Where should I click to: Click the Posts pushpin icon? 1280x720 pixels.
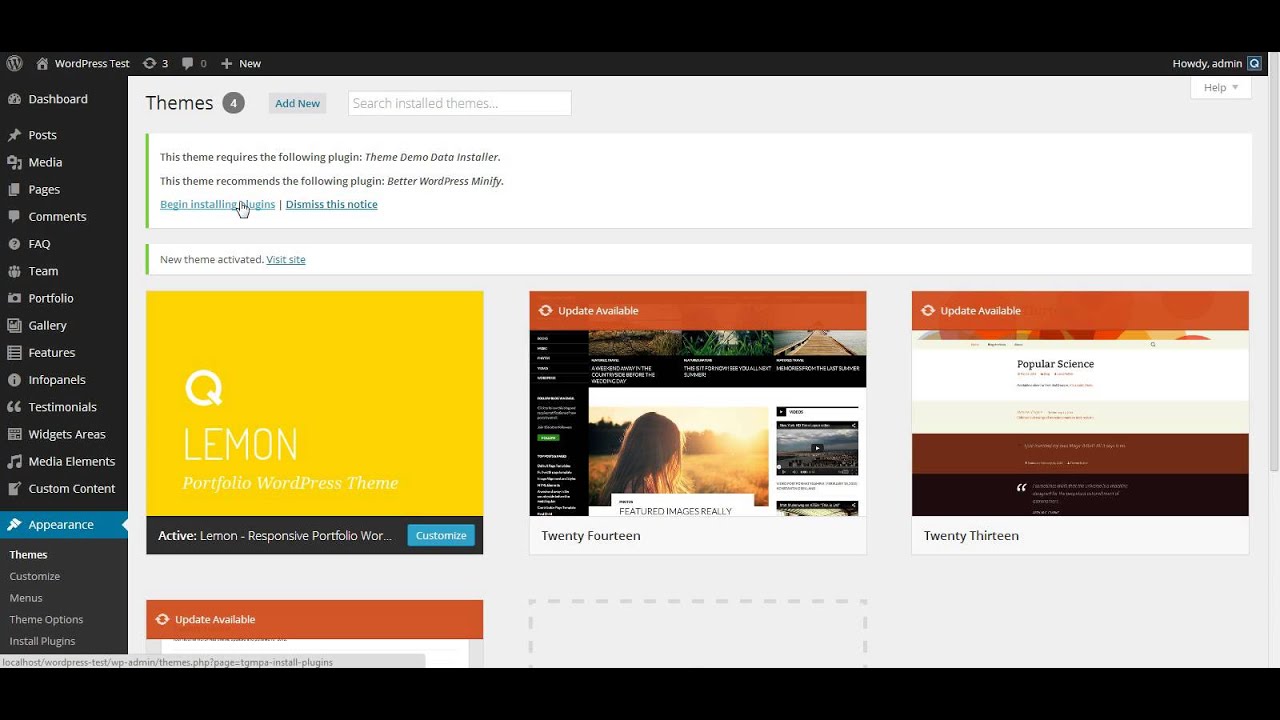coord(14,135)
